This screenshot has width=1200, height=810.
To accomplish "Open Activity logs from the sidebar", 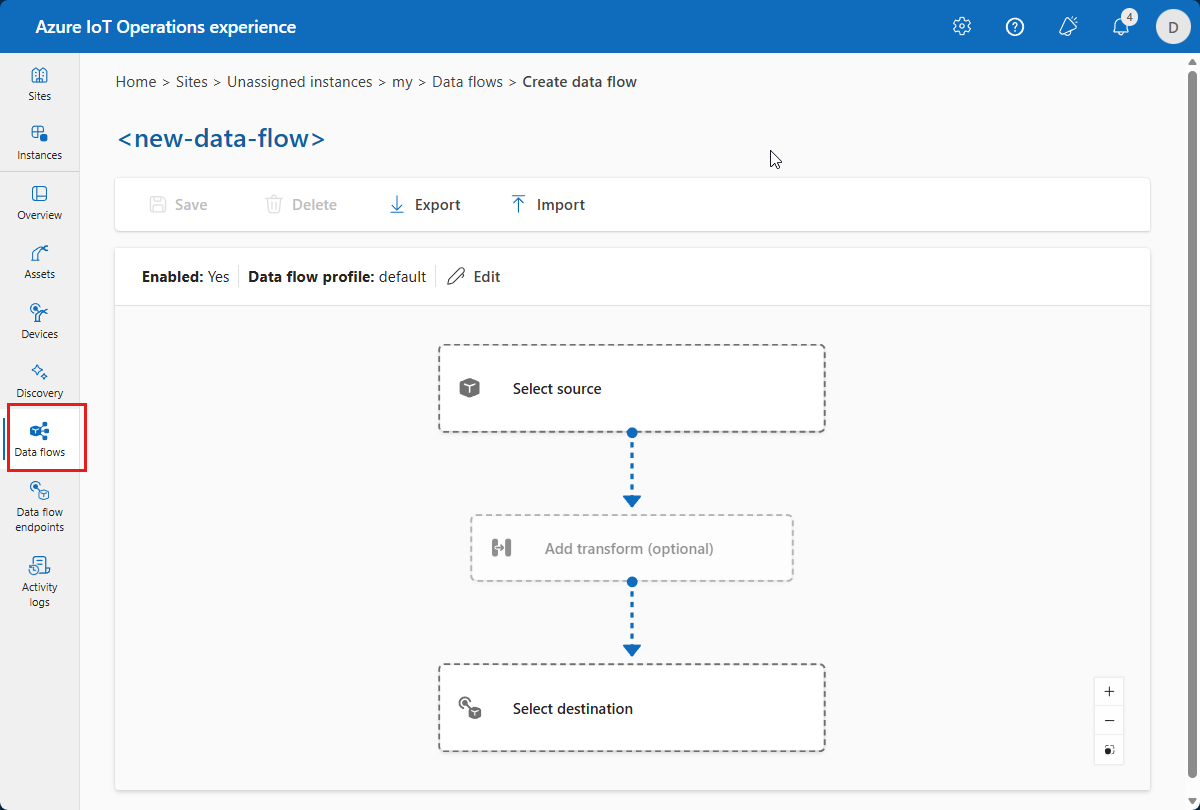I will 39,581.
